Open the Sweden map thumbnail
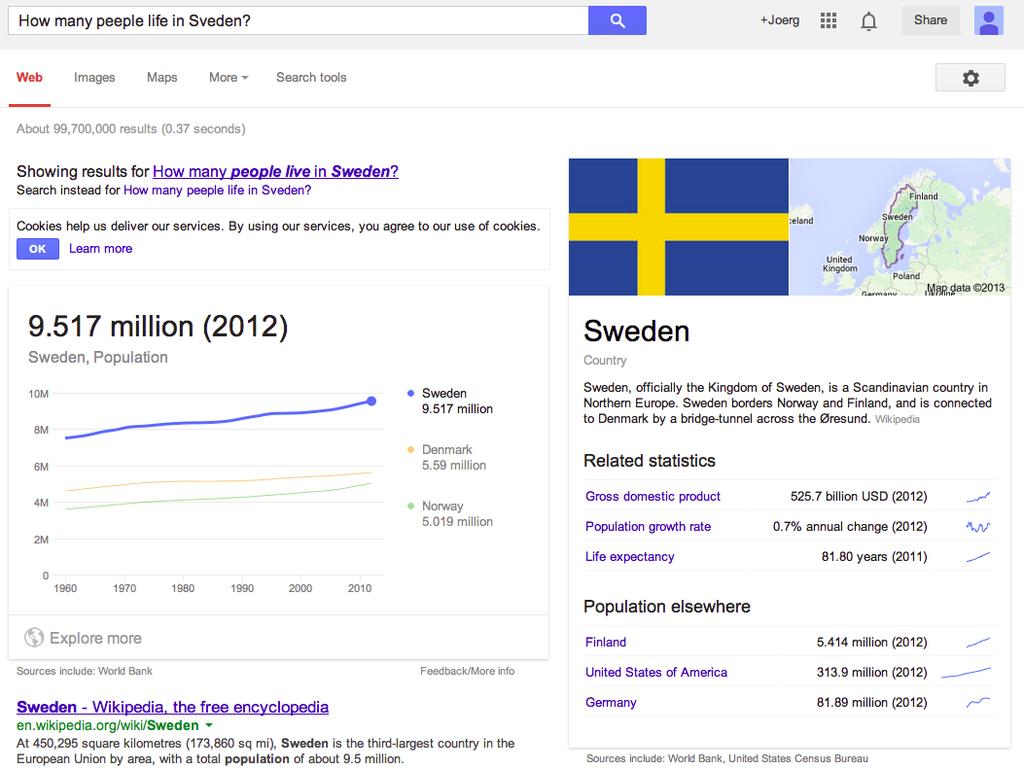The height and width of the screenshot is (769, 1024). tap(900, 227)
